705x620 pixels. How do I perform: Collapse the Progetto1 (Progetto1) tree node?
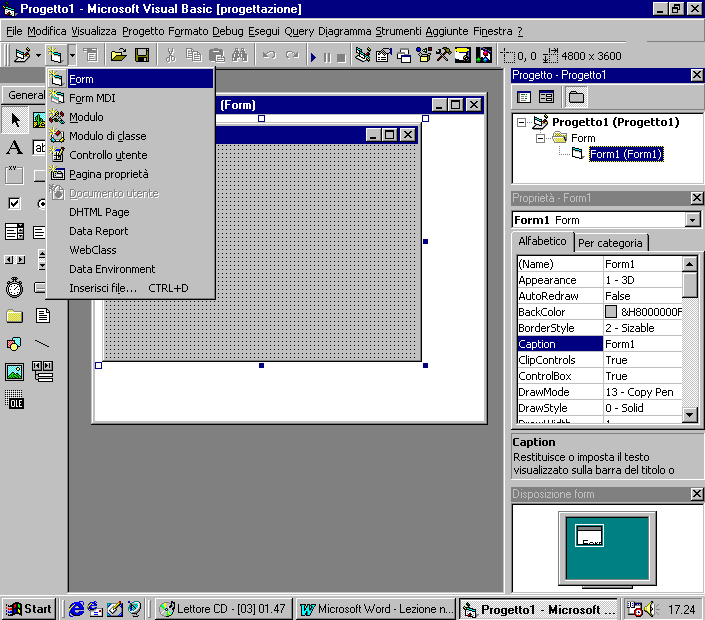click(521, 122)
